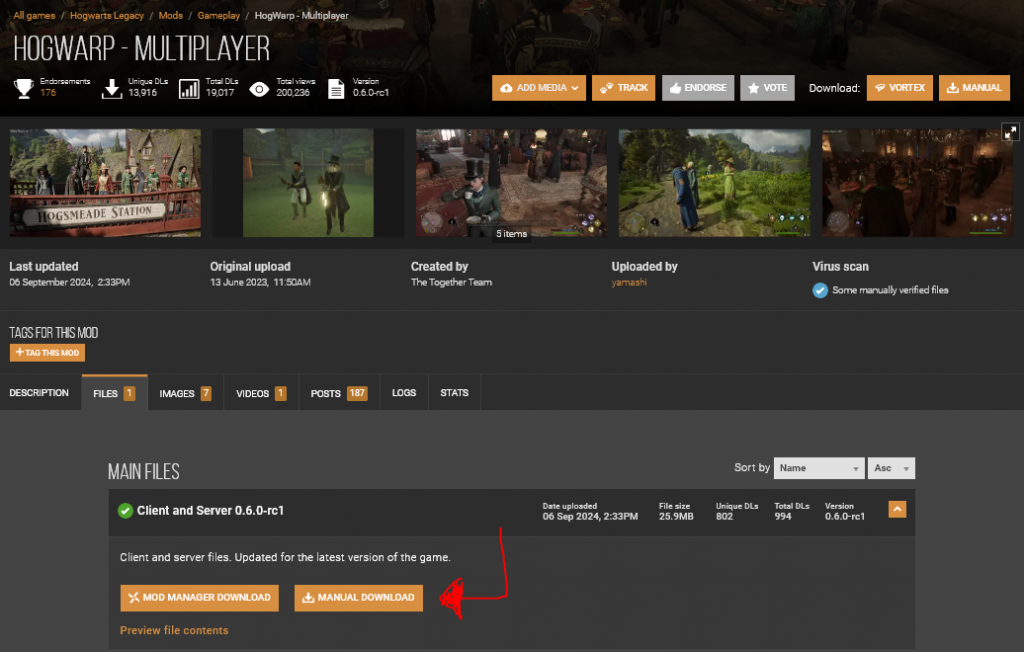Click the Unique DLs download icon
This screenshot has width=1024, height=652.
coord(112,88)
